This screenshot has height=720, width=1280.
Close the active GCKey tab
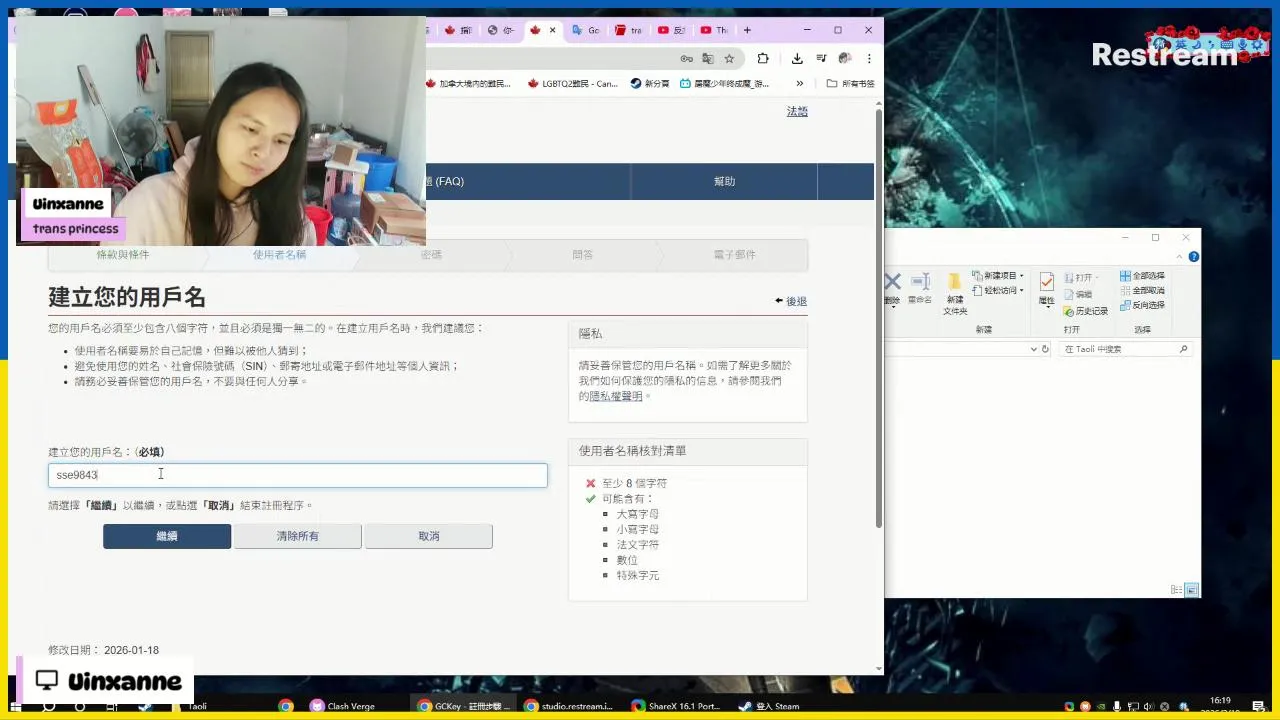(x=553, y=30)
